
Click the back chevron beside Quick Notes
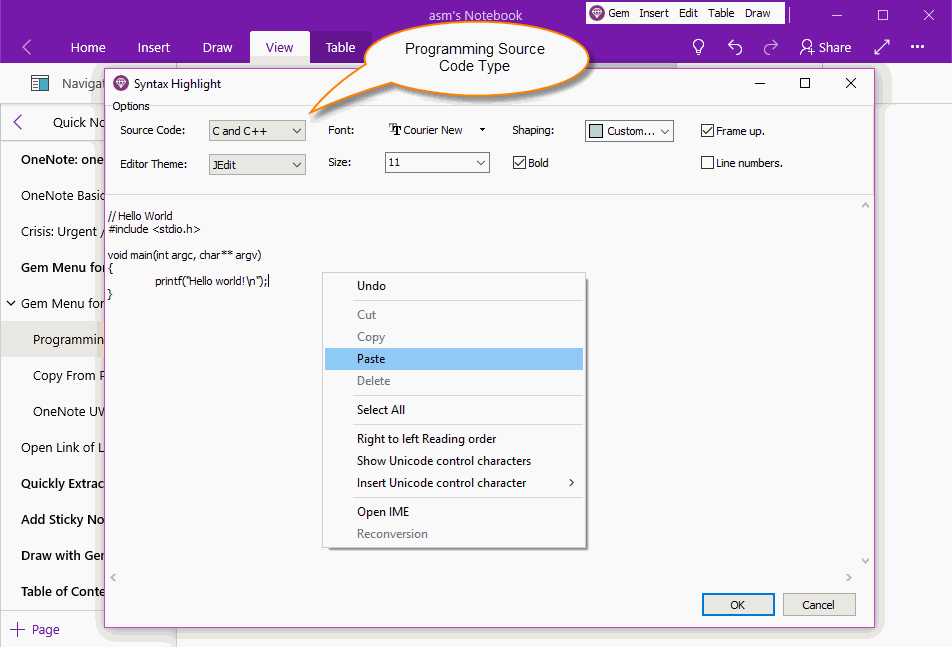point(18,122)
